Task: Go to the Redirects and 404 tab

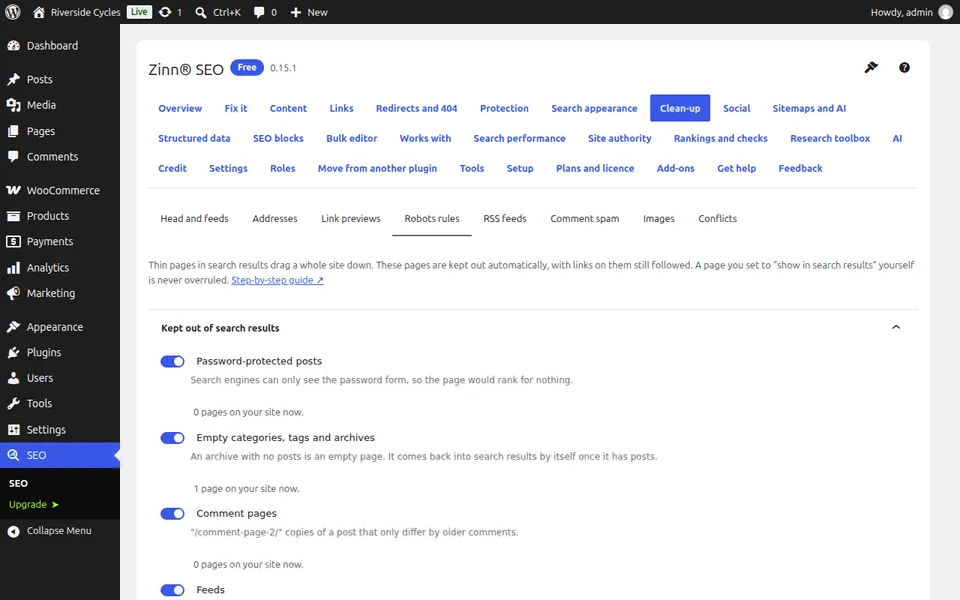Action: tap(416, 108)
